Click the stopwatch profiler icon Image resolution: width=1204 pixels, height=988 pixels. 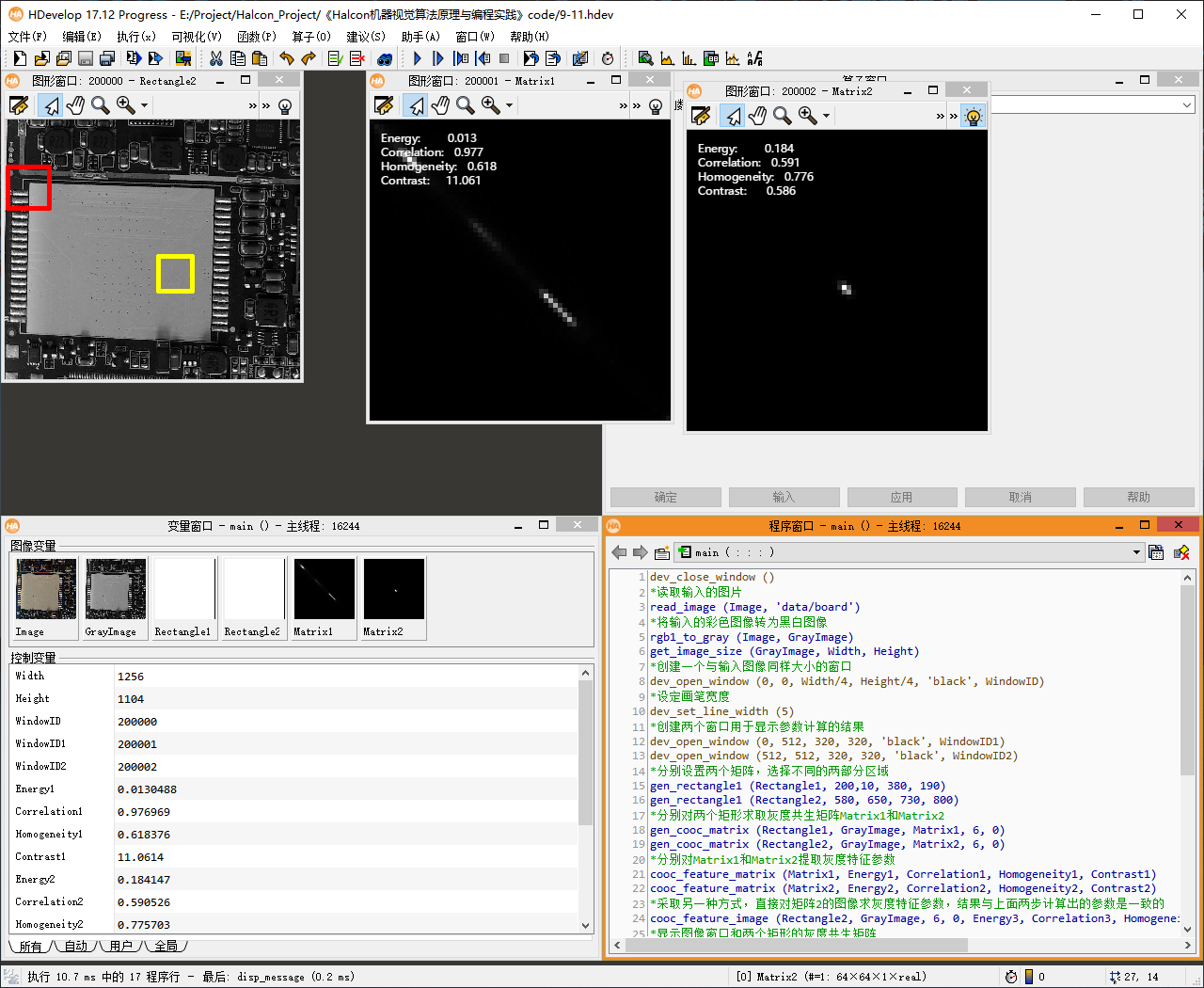tap(608, 58)
